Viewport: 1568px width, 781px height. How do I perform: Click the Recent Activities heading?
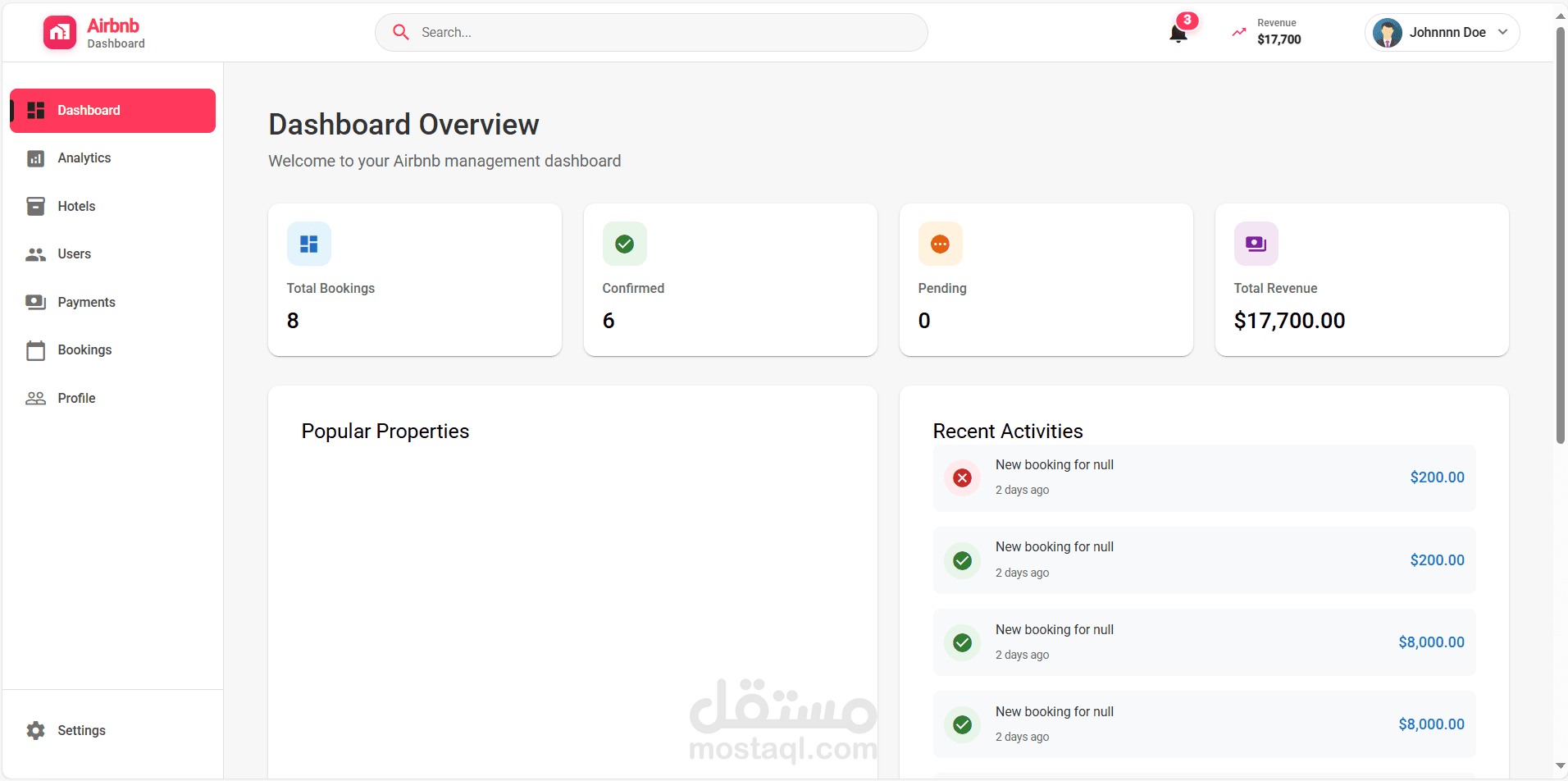(x=1008, y=432)
